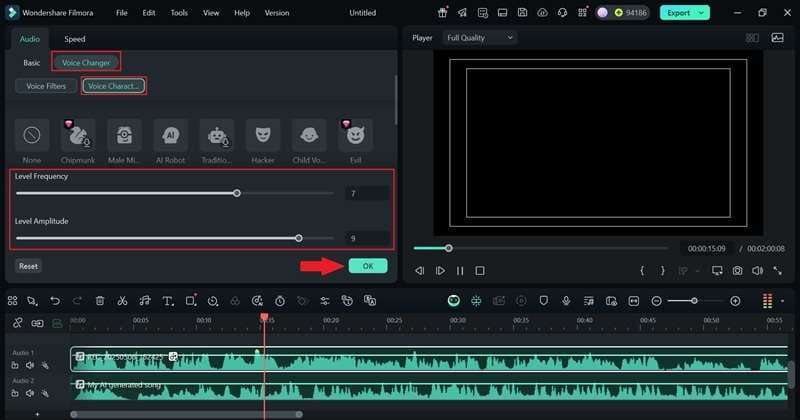Open fullscreen preview with expand arrows

(778, 271)
